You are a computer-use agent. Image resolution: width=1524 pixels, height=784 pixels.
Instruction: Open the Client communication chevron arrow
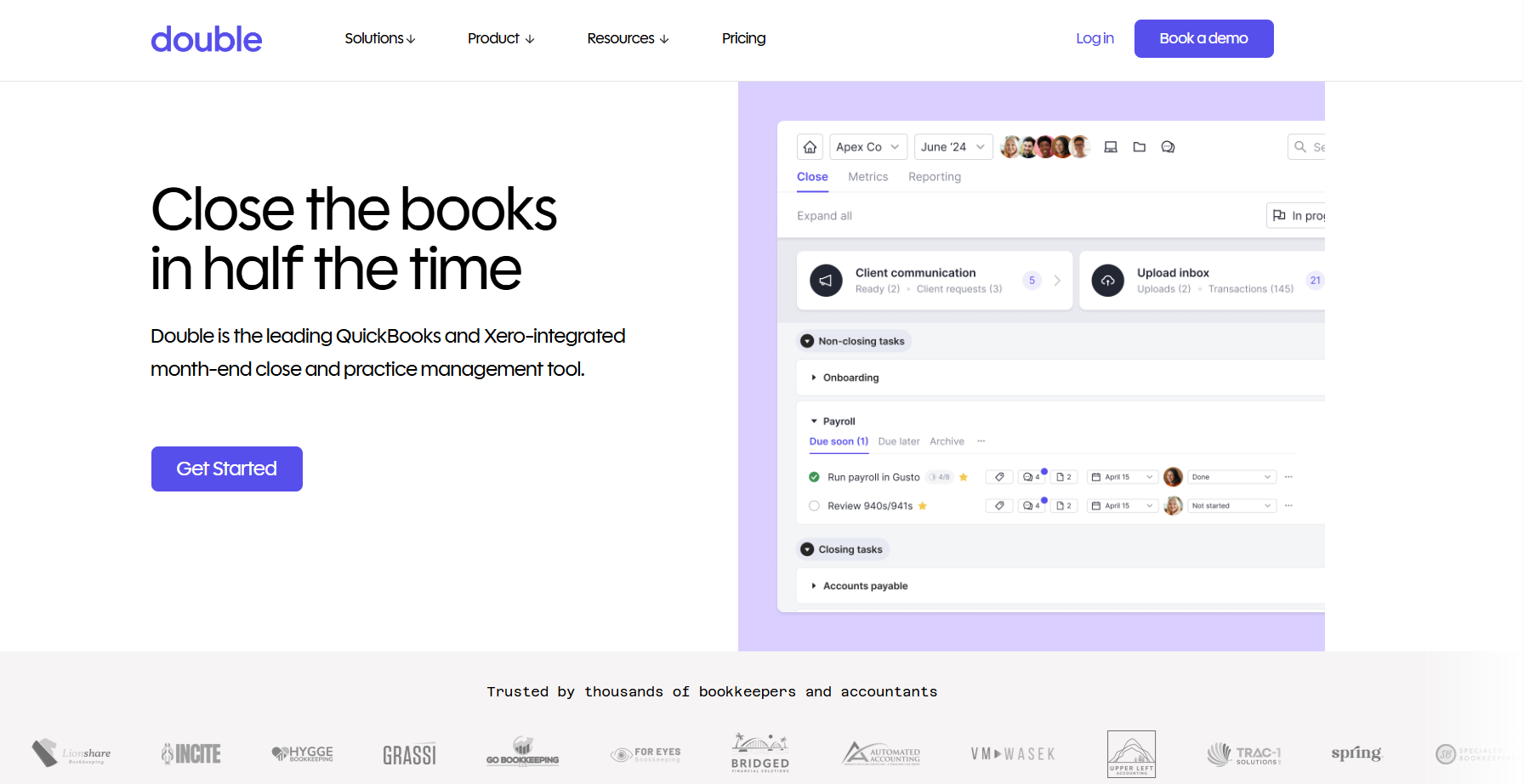point(1057,281)
